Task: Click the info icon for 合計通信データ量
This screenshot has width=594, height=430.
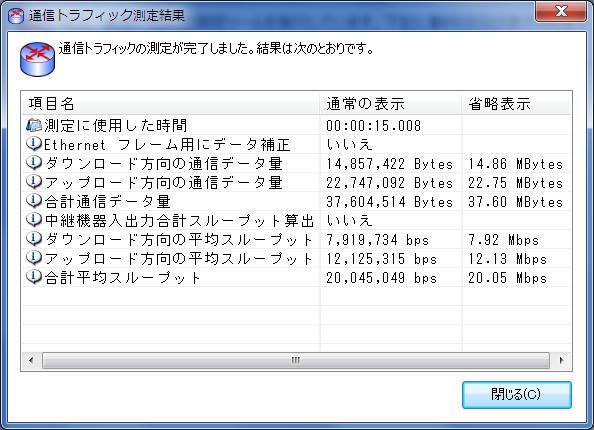Action: click(x=34, y=201)
